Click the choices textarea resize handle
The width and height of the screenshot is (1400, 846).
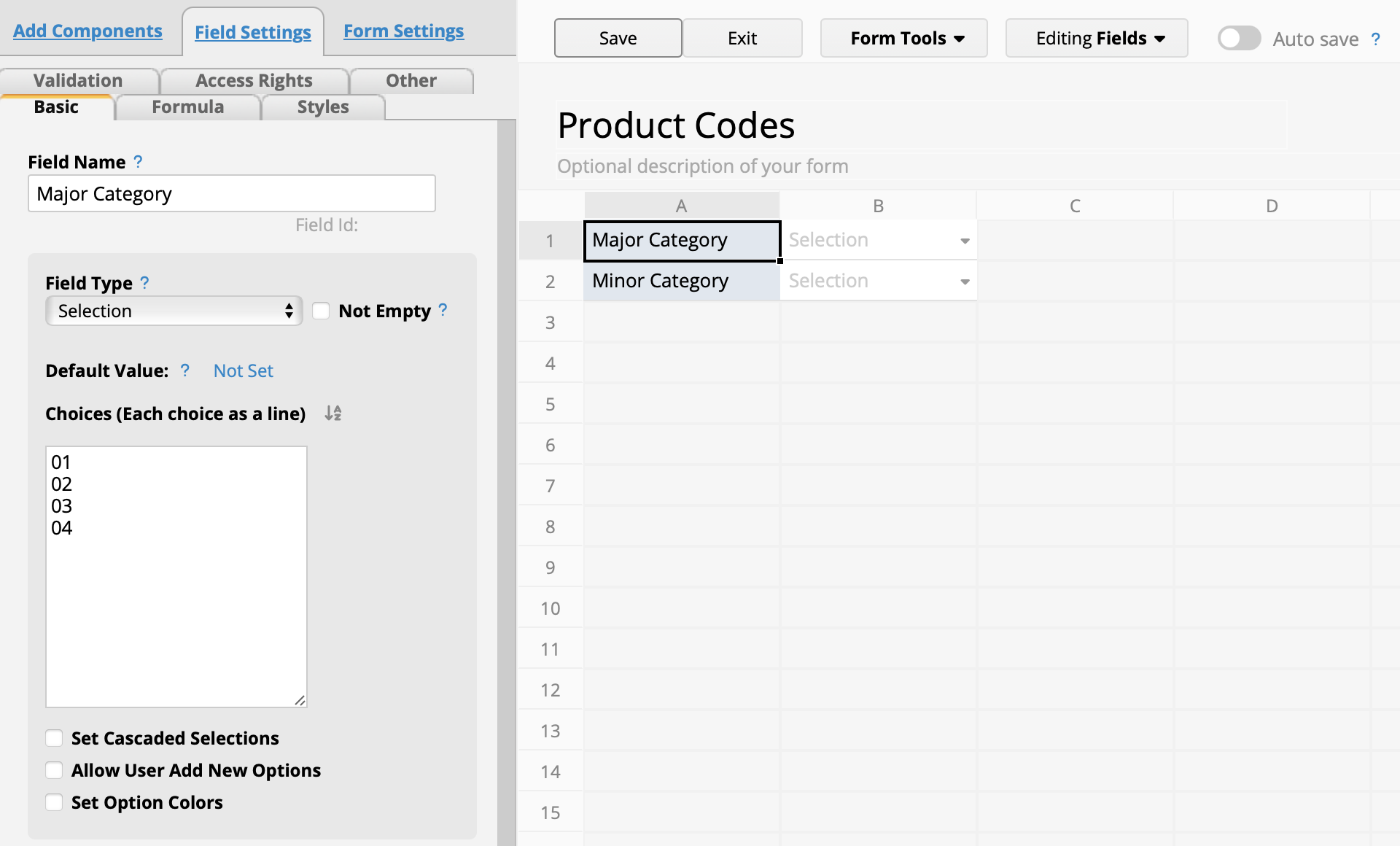[x=300, y=700]
